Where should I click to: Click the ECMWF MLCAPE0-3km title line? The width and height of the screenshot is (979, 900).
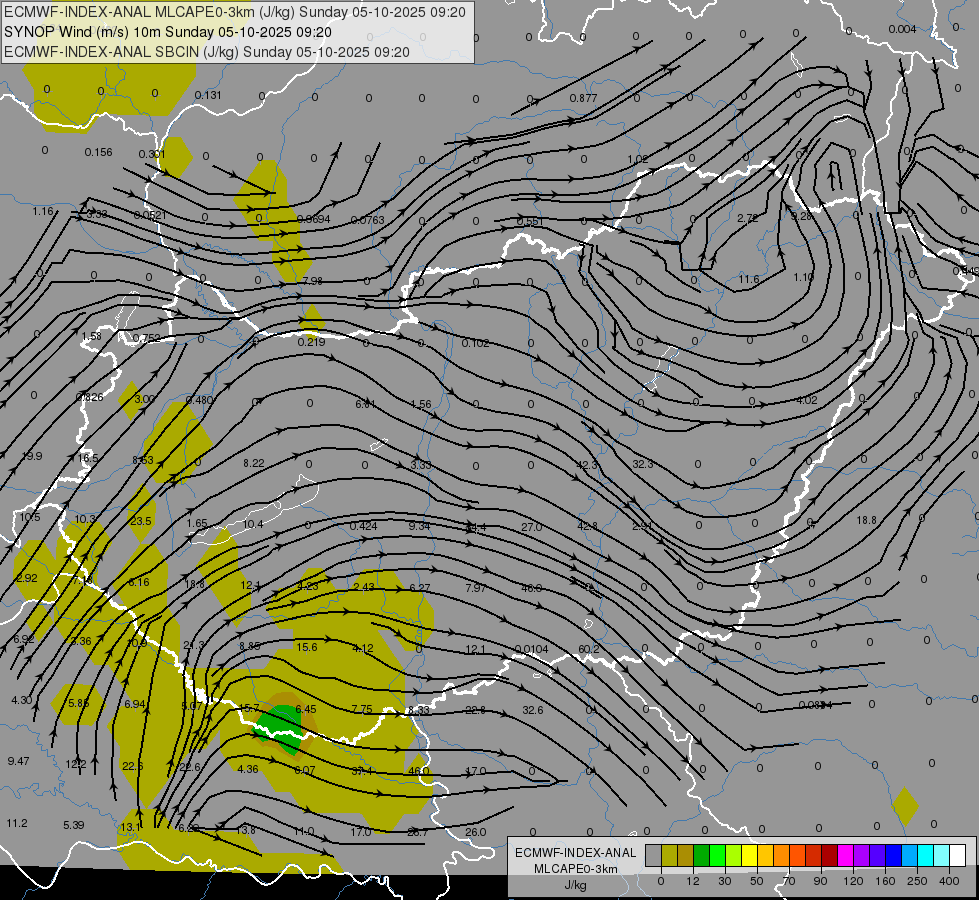coord(235,12)
